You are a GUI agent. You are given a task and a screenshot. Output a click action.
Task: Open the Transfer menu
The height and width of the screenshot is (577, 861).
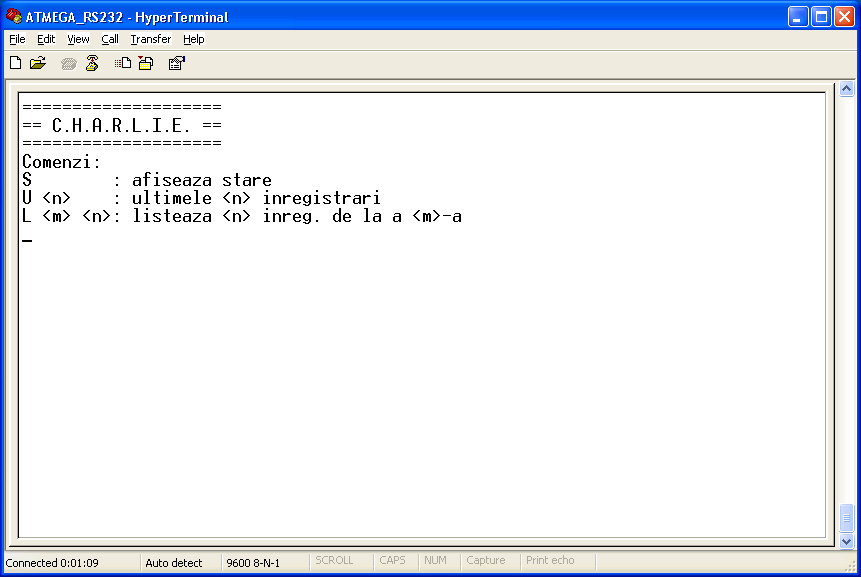(x=150, y=39)
